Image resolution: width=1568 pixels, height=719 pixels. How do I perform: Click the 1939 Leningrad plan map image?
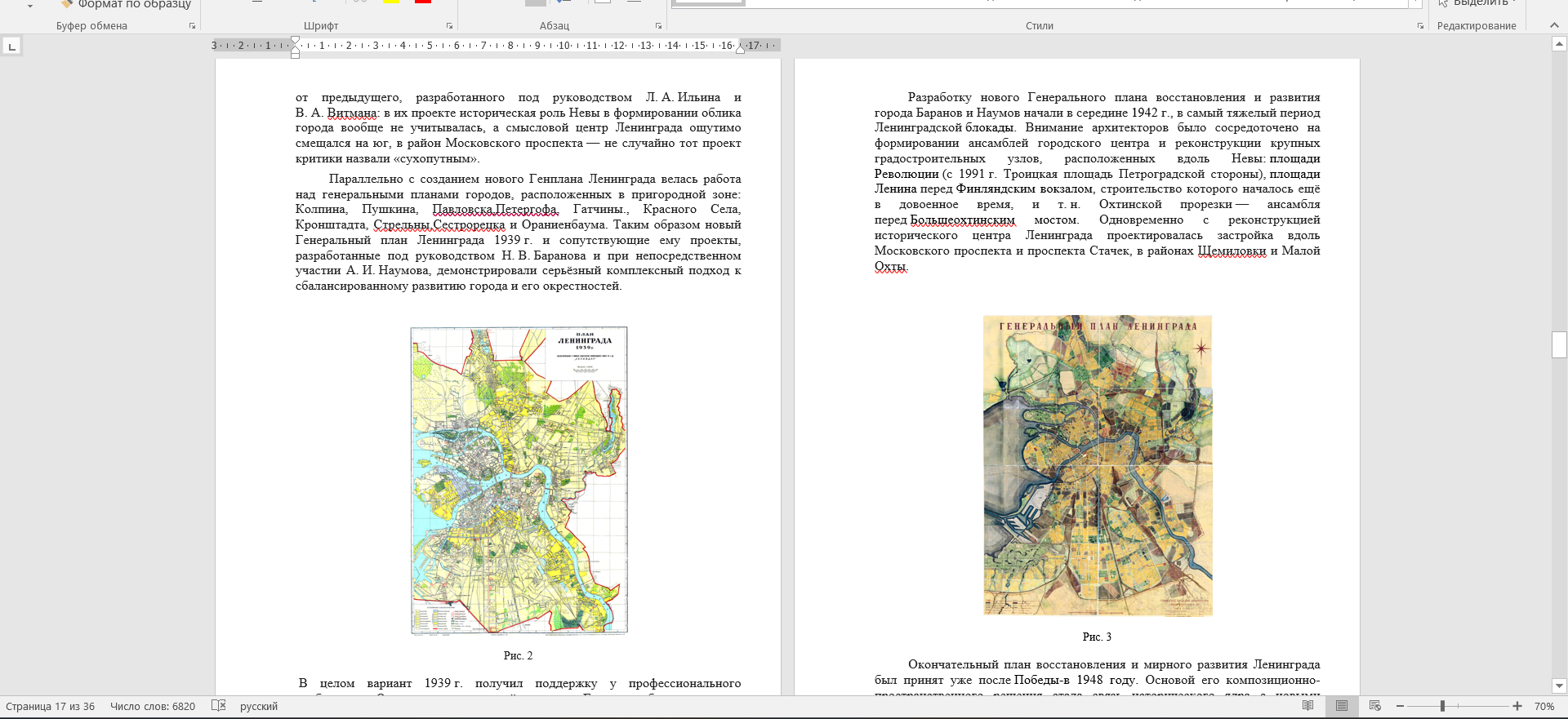click(x=519, y=481)
